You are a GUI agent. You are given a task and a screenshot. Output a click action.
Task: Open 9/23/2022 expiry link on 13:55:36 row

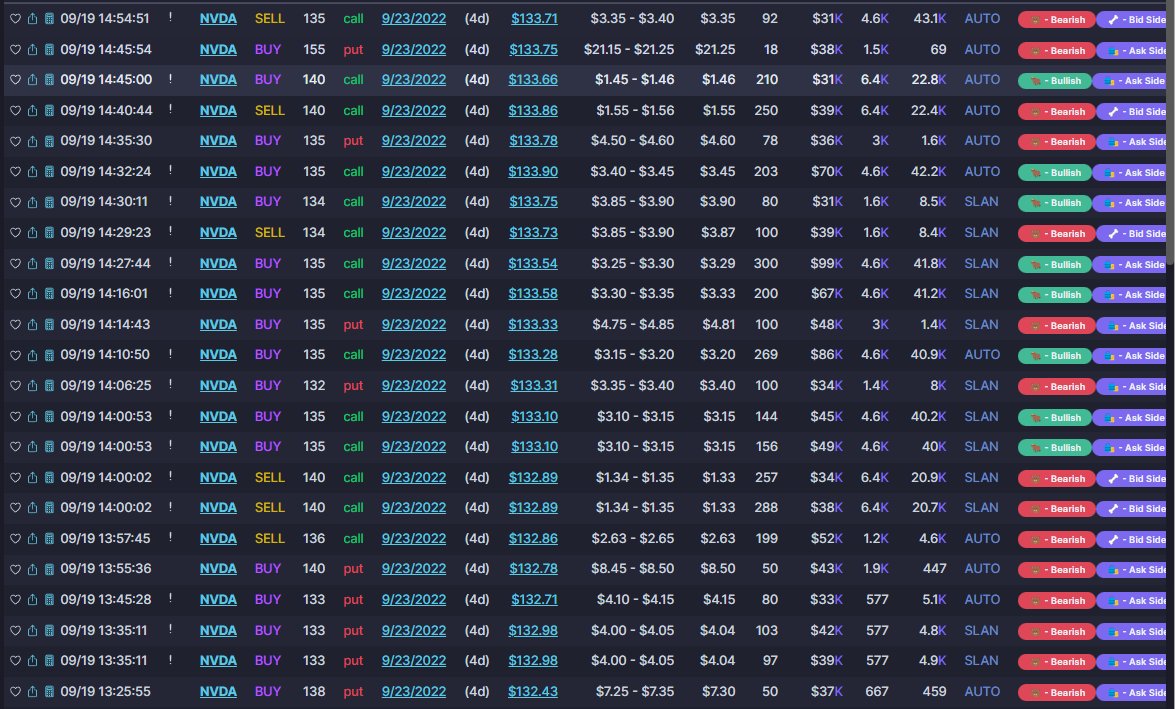(414, 569)
